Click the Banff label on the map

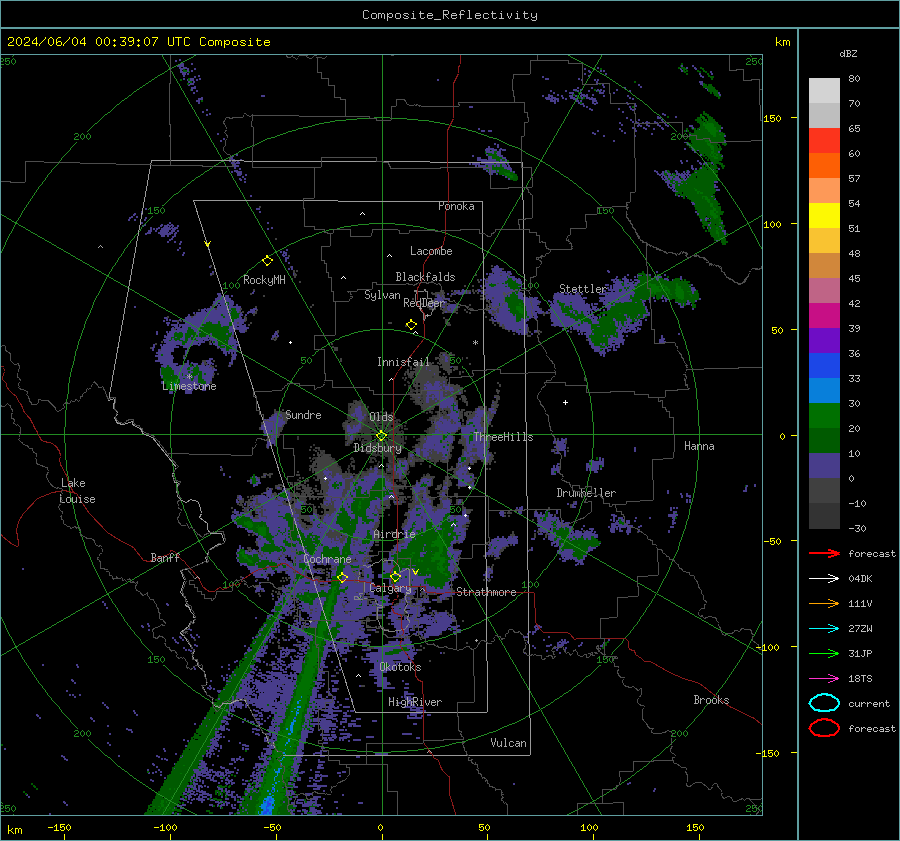pos(165,557)
